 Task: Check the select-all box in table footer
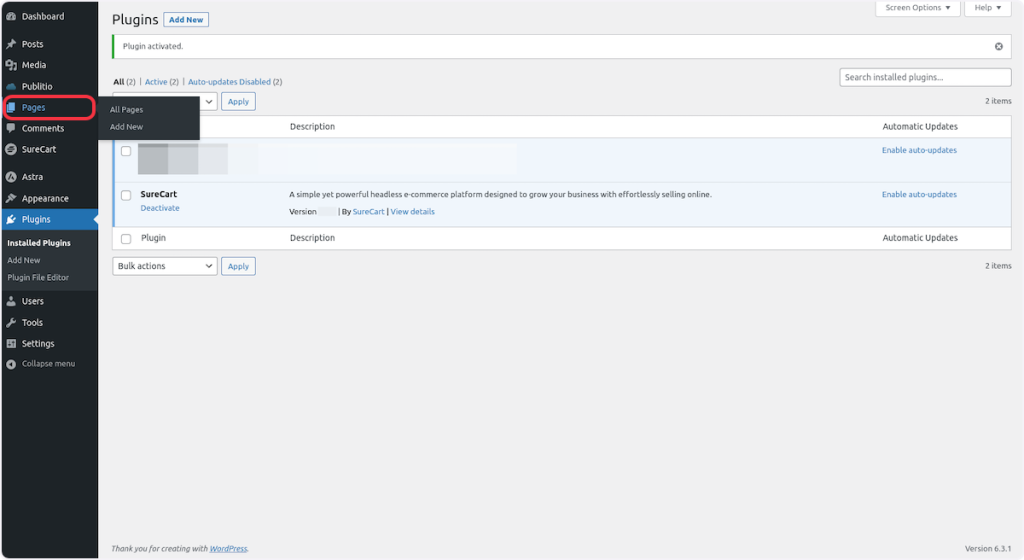click(x=126, y=239)
